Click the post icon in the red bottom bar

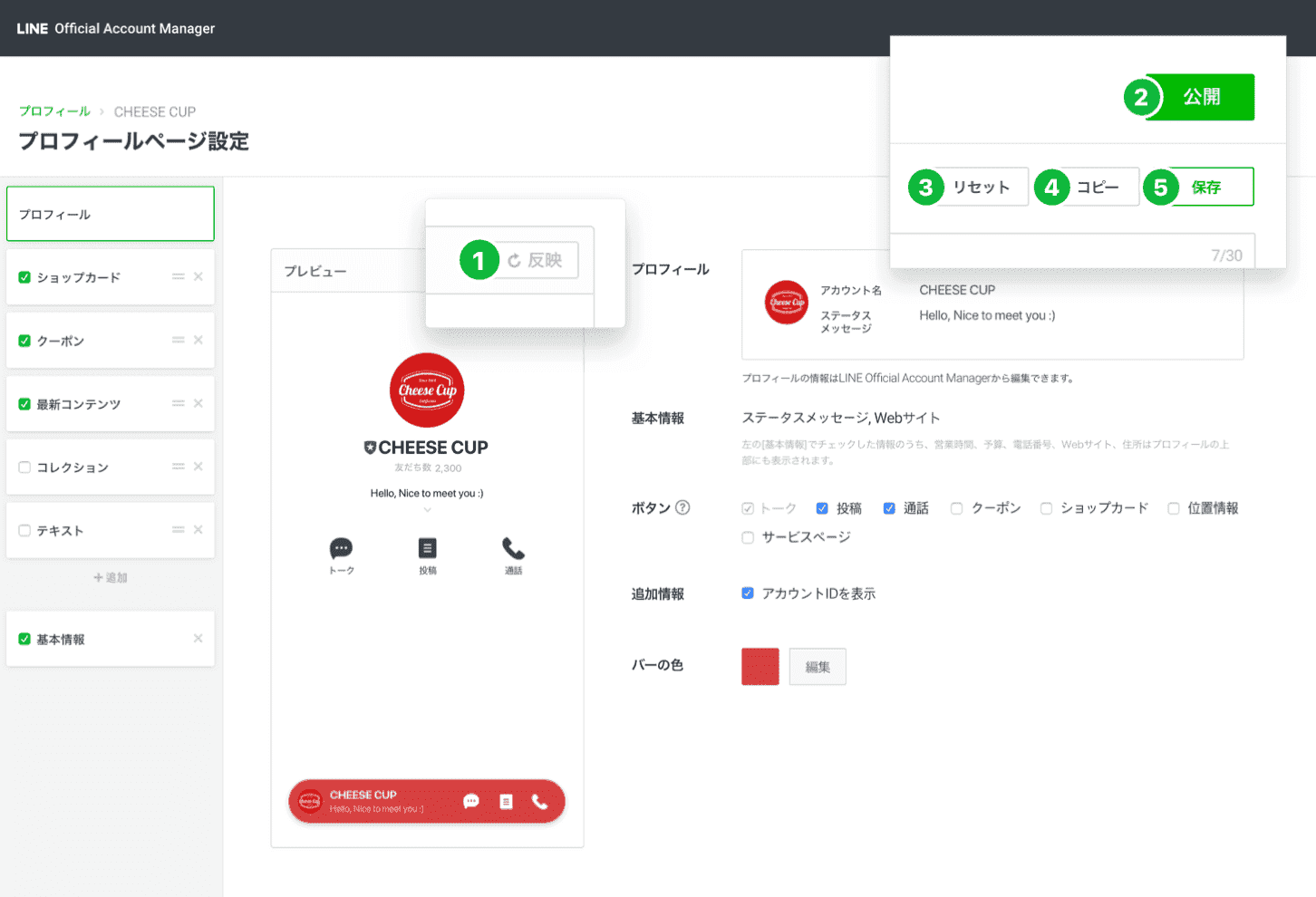pos(506,801)
